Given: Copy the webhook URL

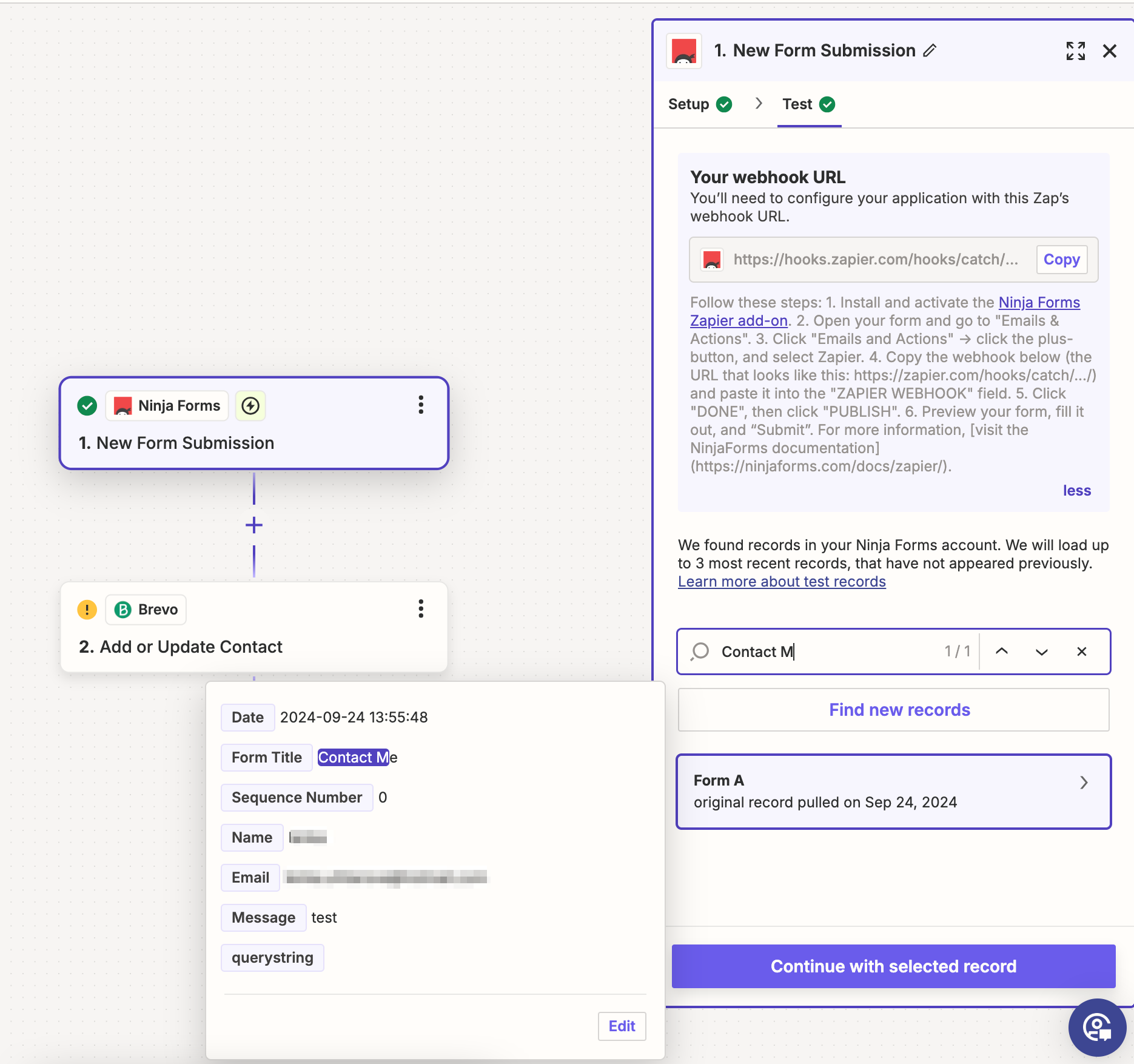Looking at the screenshot, I should coord(1061,259).
